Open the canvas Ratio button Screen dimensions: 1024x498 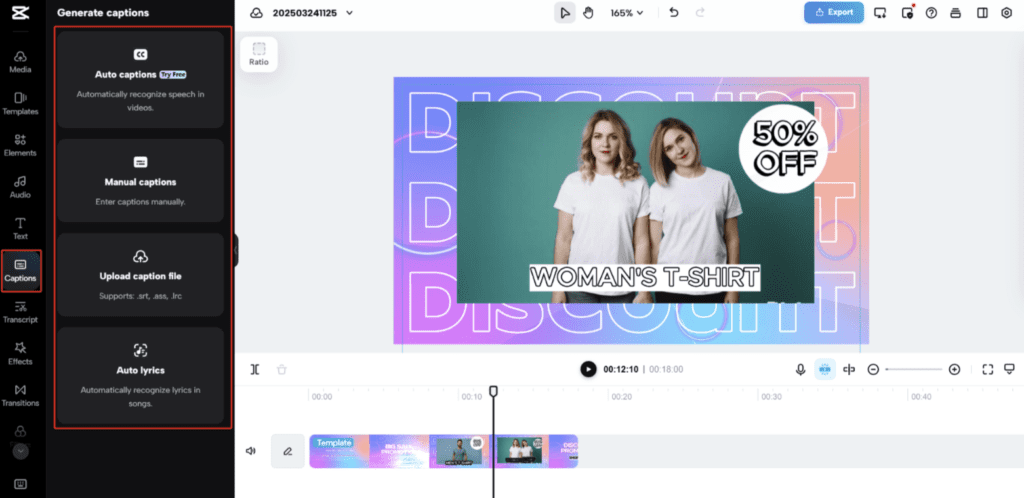259,54
